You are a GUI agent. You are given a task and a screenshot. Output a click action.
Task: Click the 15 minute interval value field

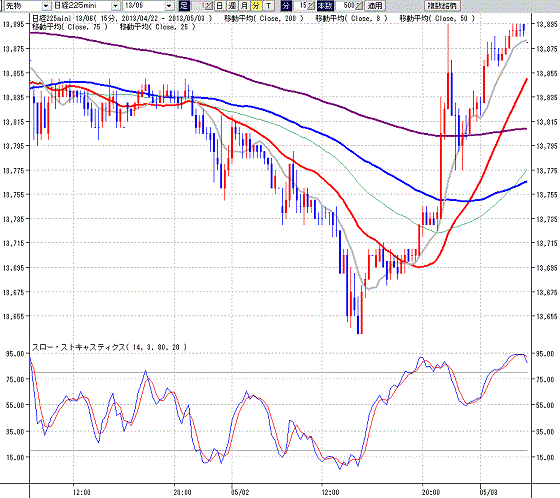300,6
